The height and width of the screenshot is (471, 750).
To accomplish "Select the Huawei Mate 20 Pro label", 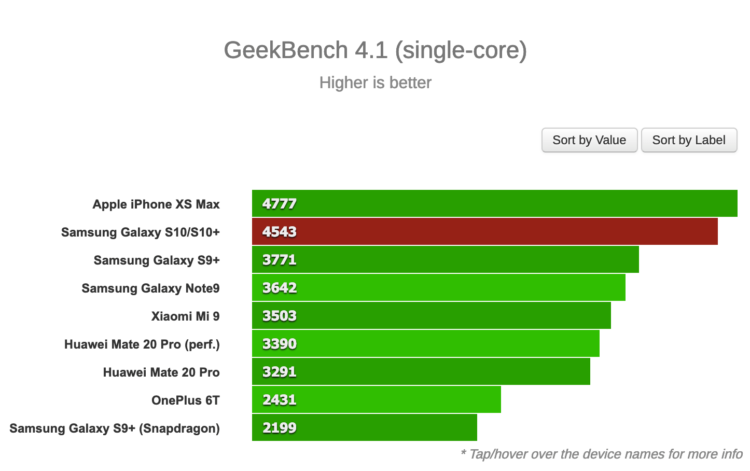I will [x=161, y=372].
